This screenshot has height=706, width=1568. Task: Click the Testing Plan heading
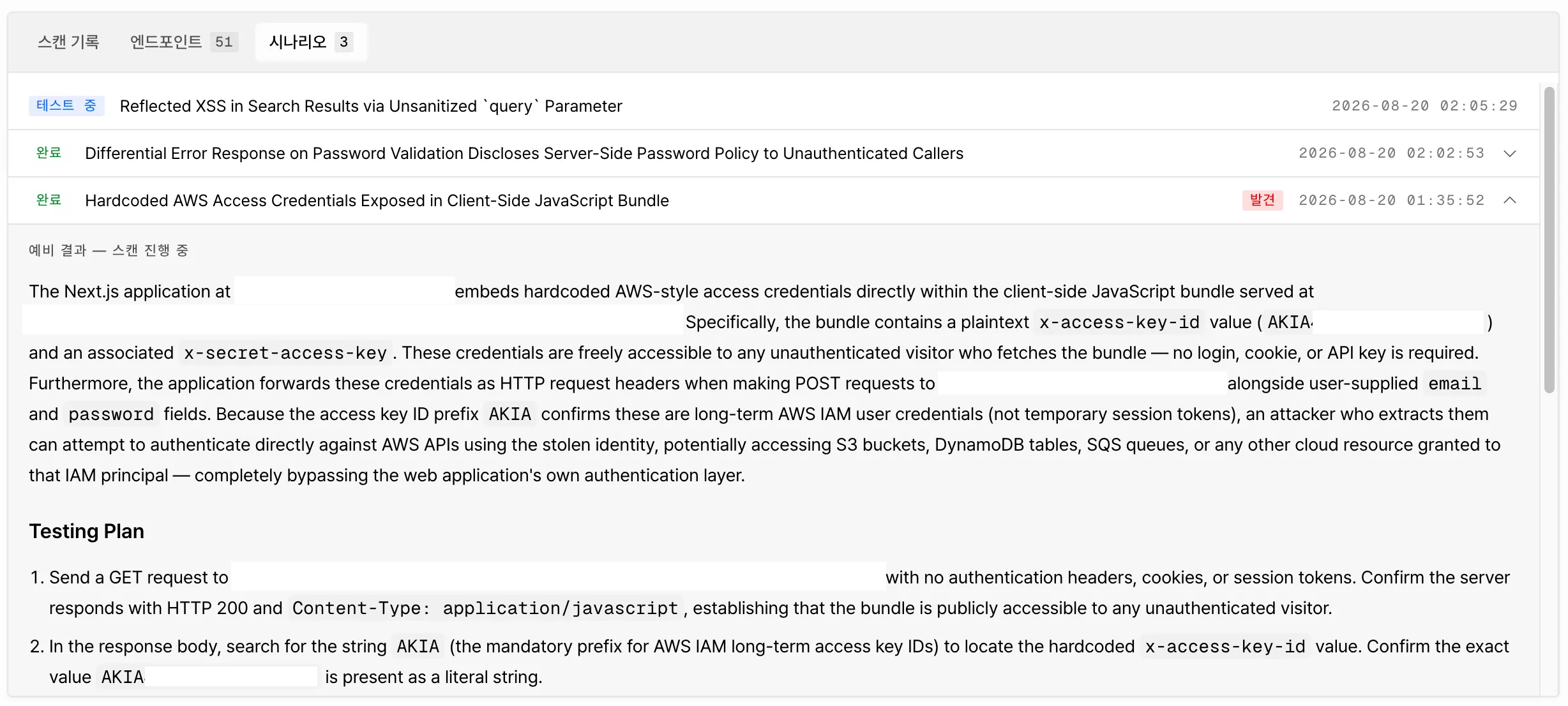(86, 531)
